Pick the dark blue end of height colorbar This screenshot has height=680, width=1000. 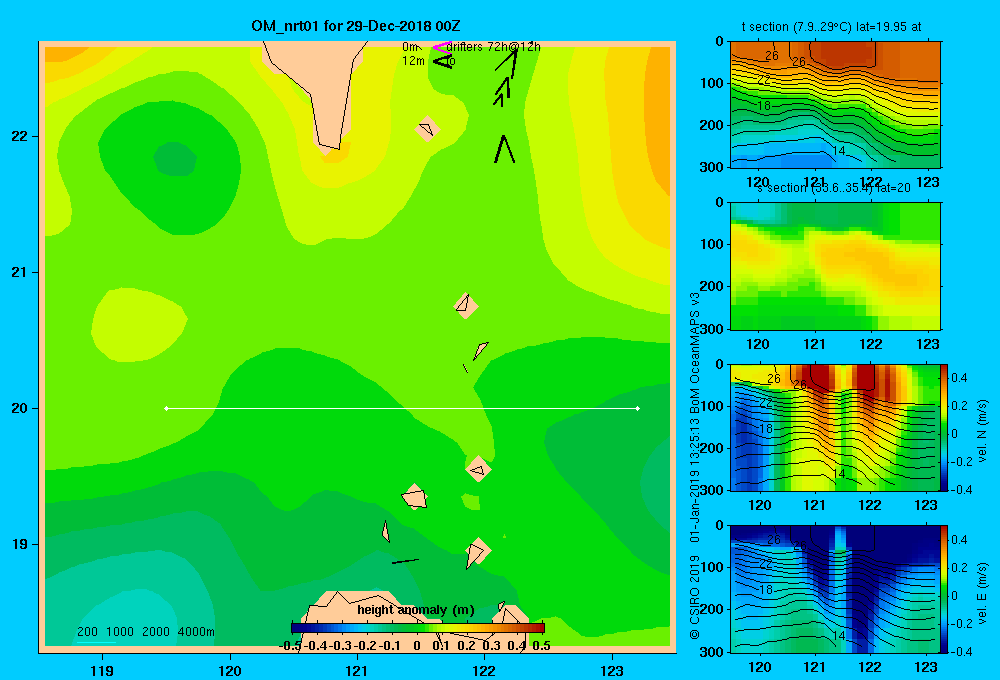296,628
